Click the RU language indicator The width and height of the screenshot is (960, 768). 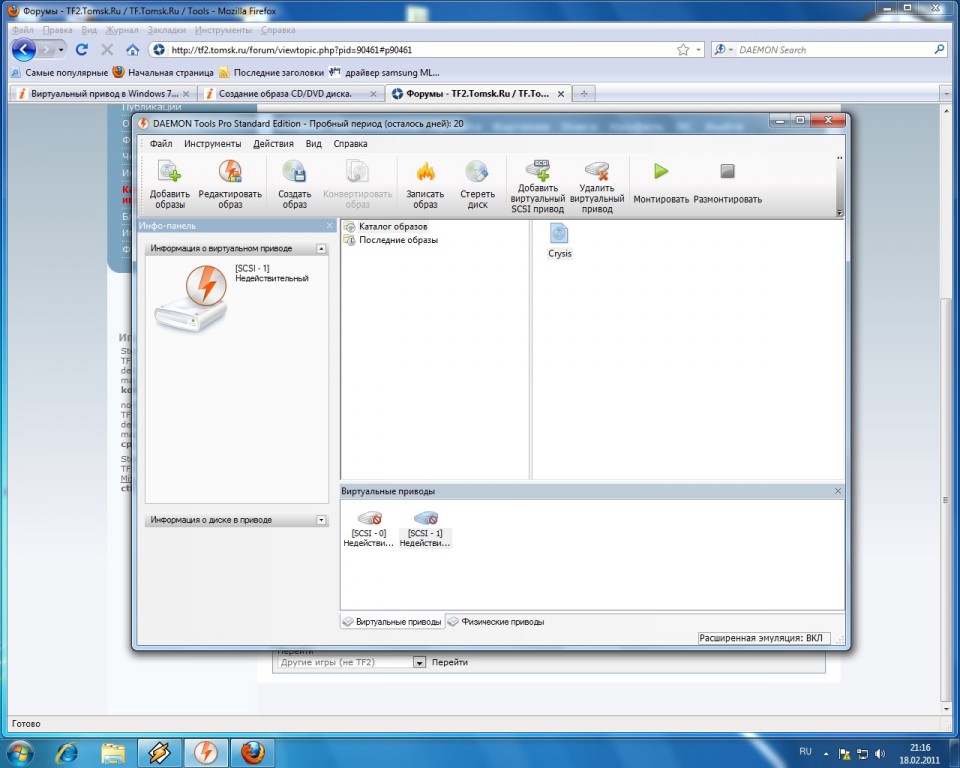(805, 751)
